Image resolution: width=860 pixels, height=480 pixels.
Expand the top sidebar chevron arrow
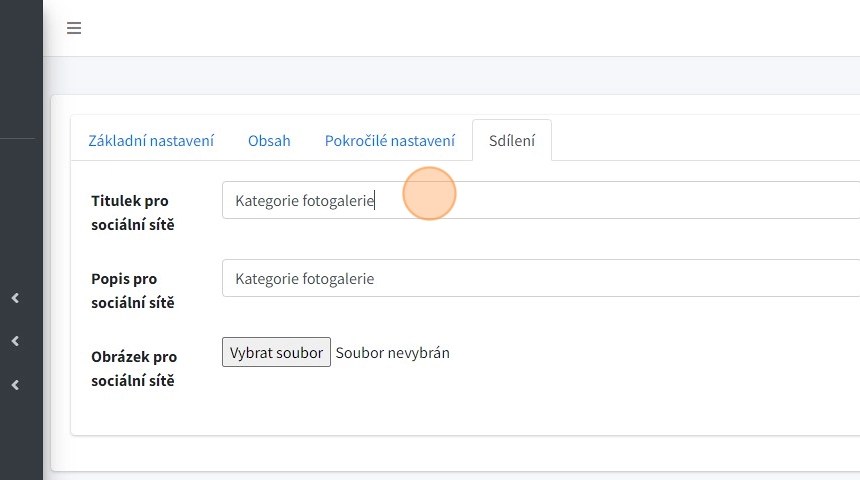point(15,298)
